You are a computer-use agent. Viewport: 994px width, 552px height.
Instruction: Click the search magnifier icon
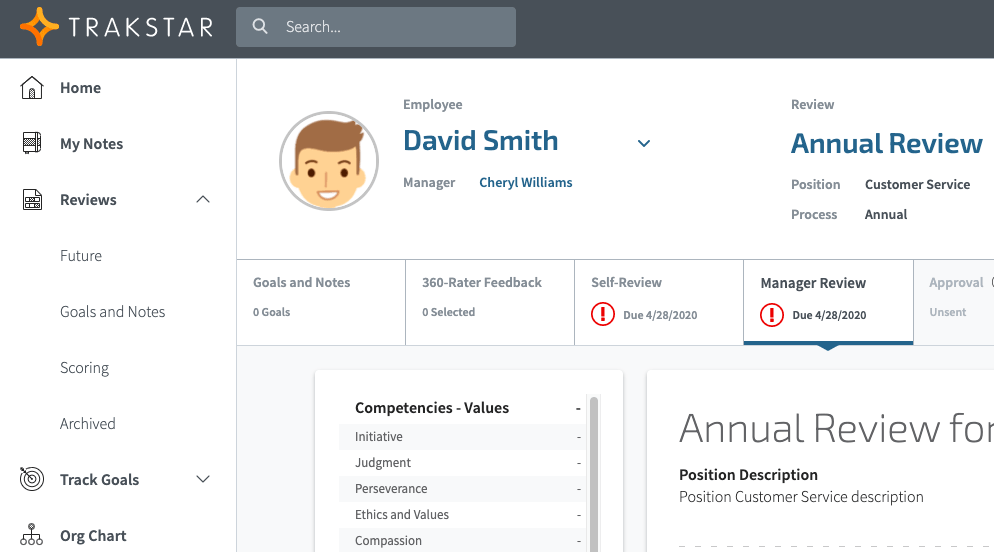260,27
